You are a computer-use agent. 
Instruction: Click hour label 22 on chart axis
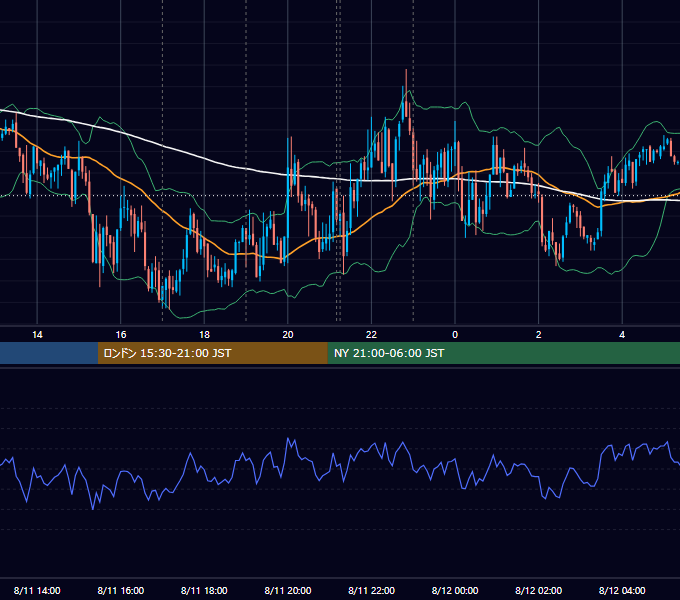click(x=371, y=335)
